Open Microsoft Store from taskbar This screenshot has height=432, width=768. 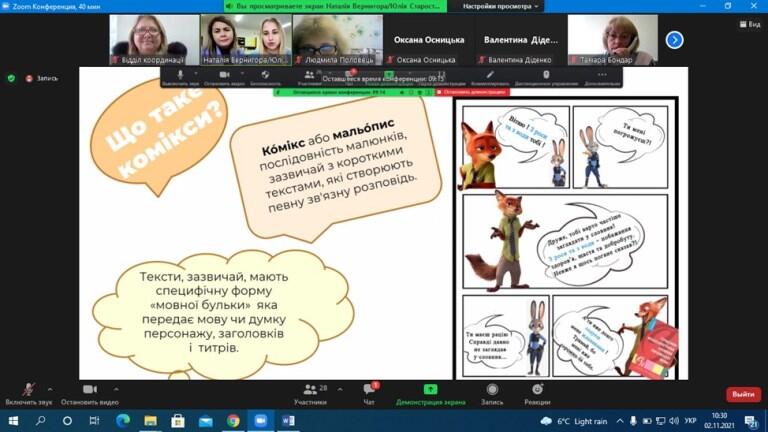178,421
